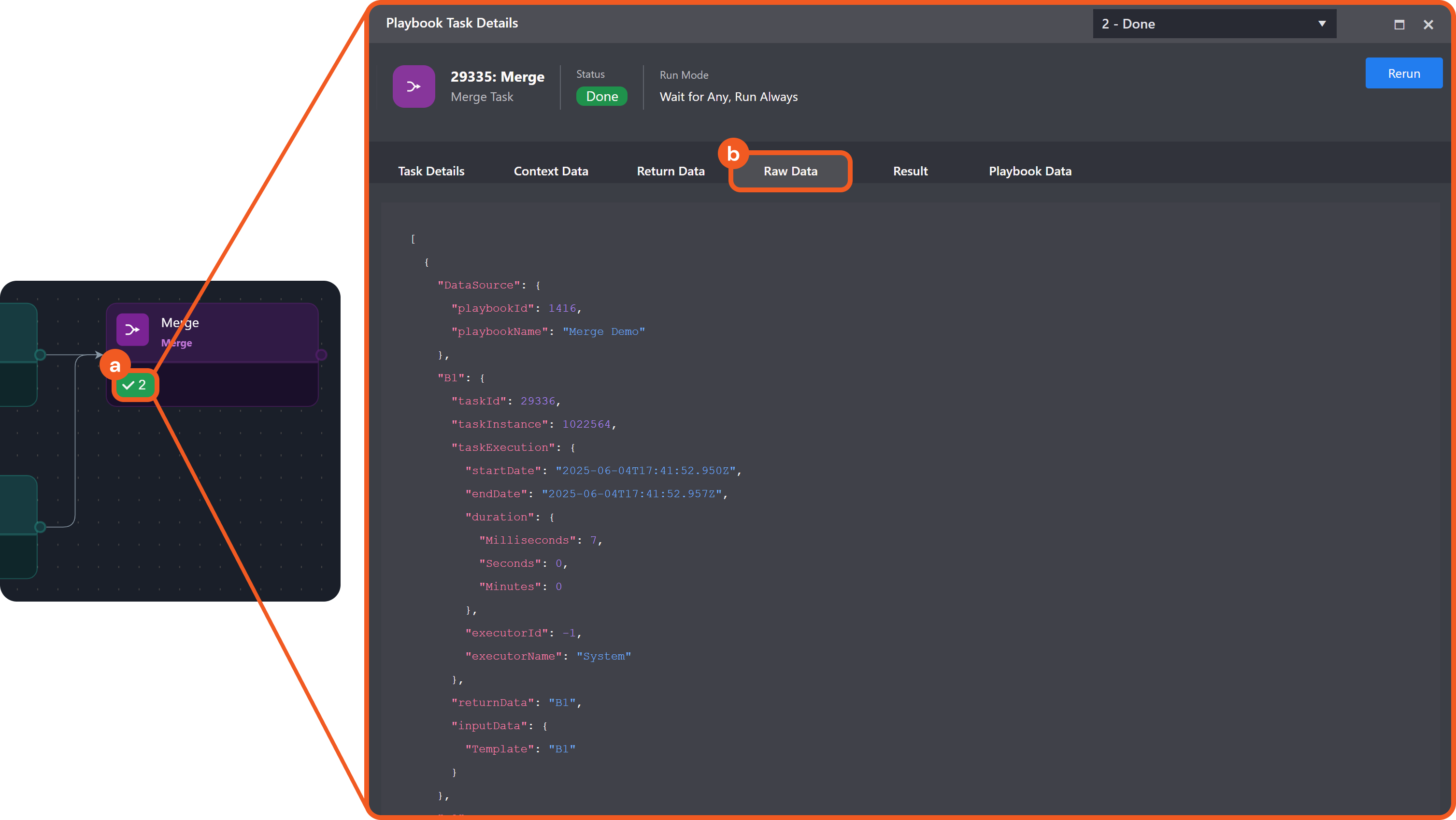Click the "Merge Demo" playbookName value
1456x820 pixels.
(603, 331)
